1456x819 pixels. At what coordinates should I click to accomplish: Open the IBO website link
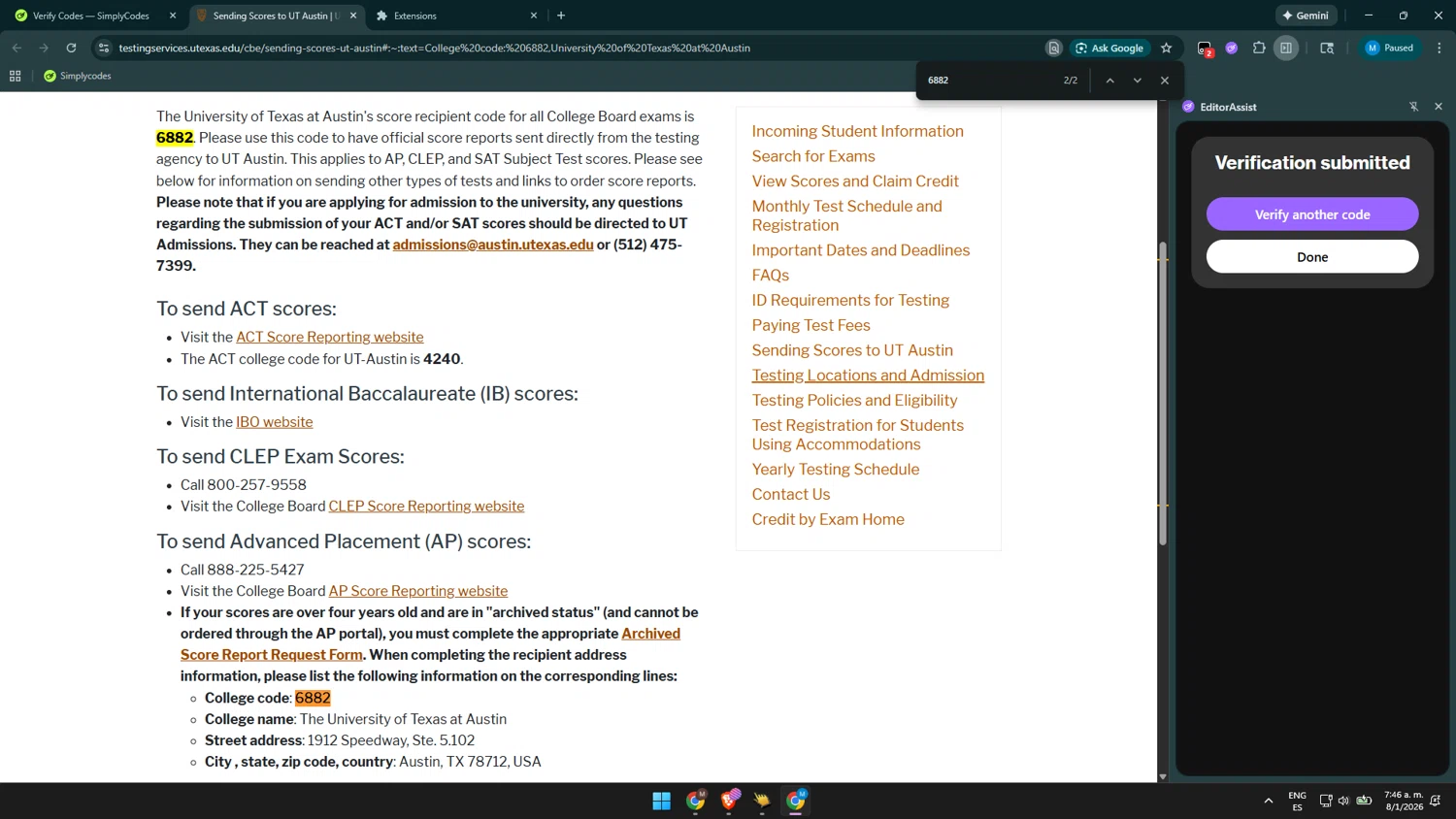[x=275, y=422]
